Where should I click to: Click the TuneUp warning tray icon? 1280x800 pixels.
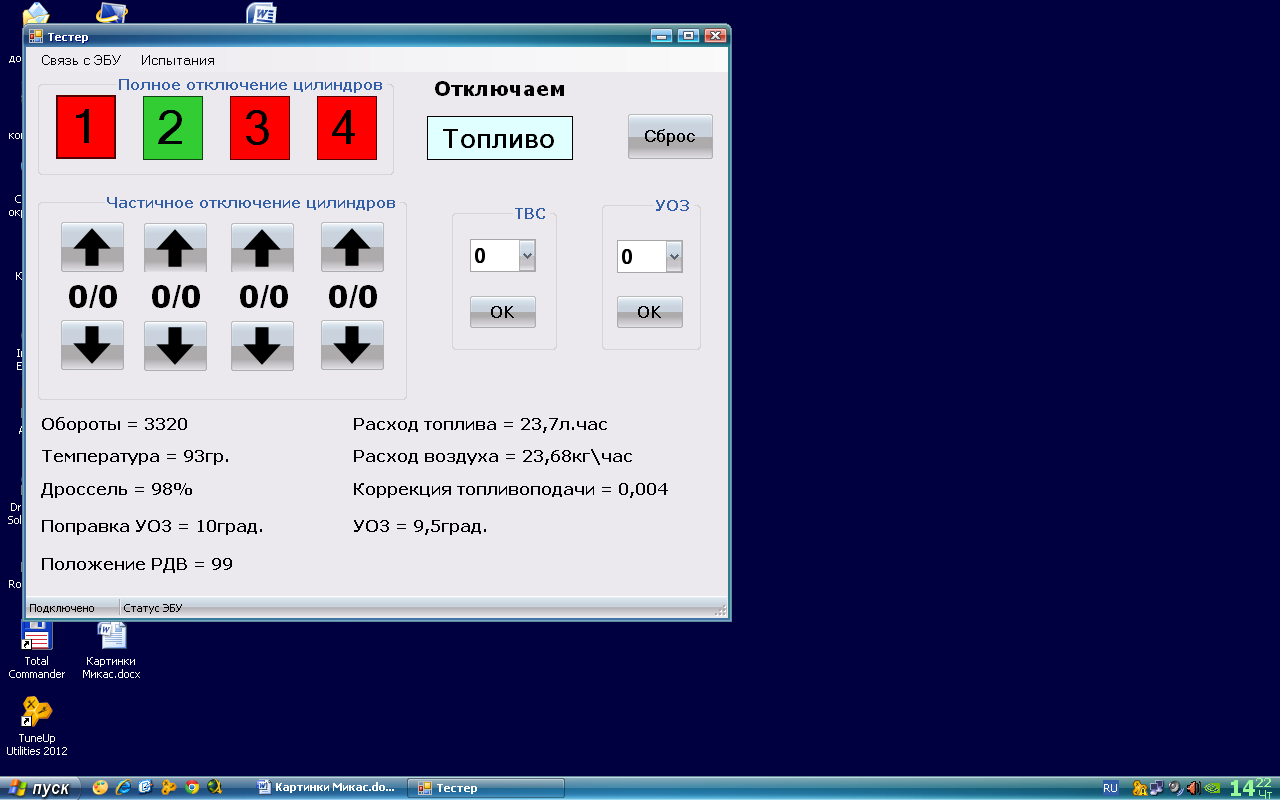tap(1139, 788)
